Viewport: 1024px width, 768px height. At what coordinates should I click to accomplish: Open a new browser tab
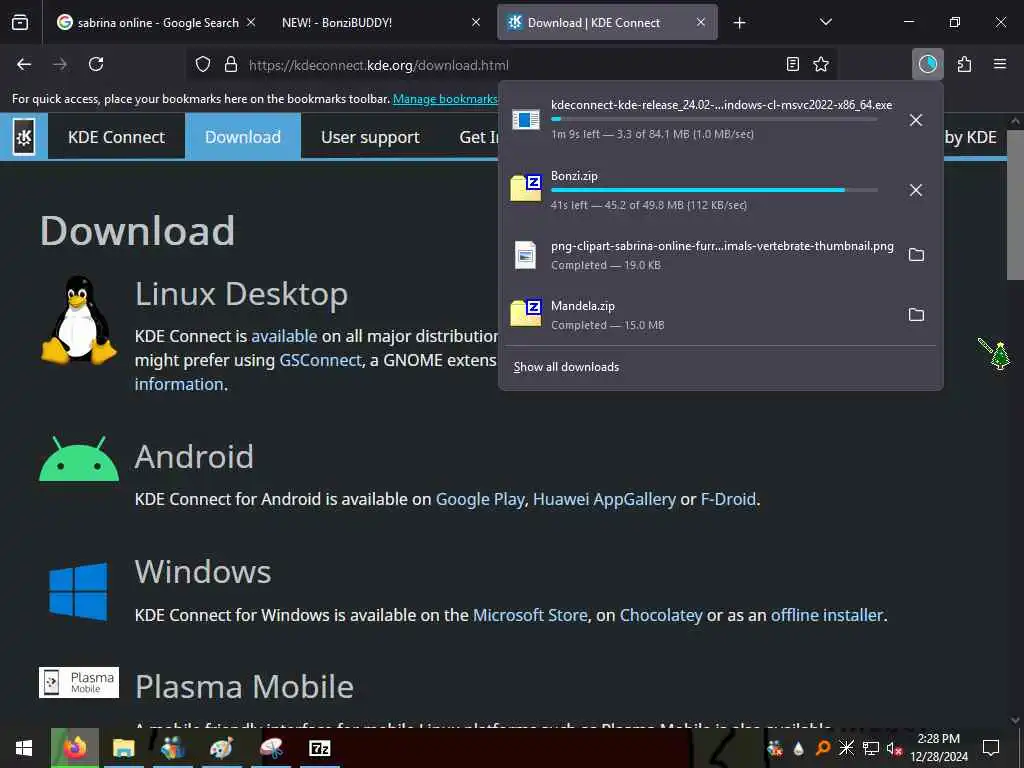(x=739, y=23)
